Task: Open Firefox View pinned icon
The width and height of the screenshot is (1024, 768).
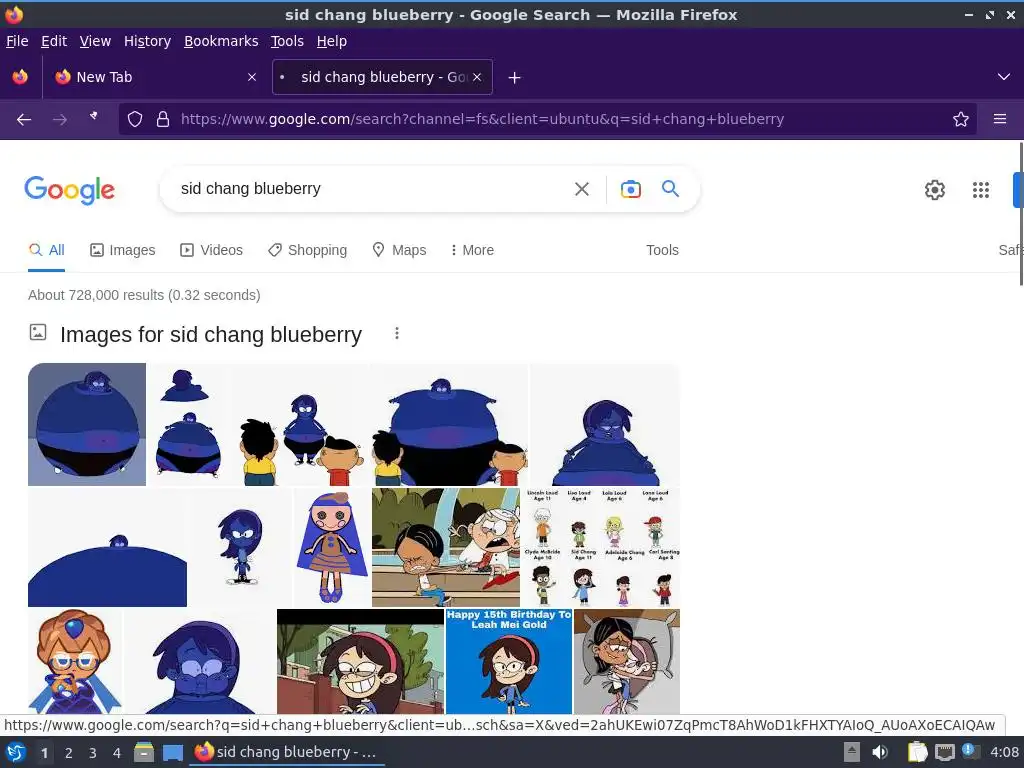Action: [x=20, y=77]
